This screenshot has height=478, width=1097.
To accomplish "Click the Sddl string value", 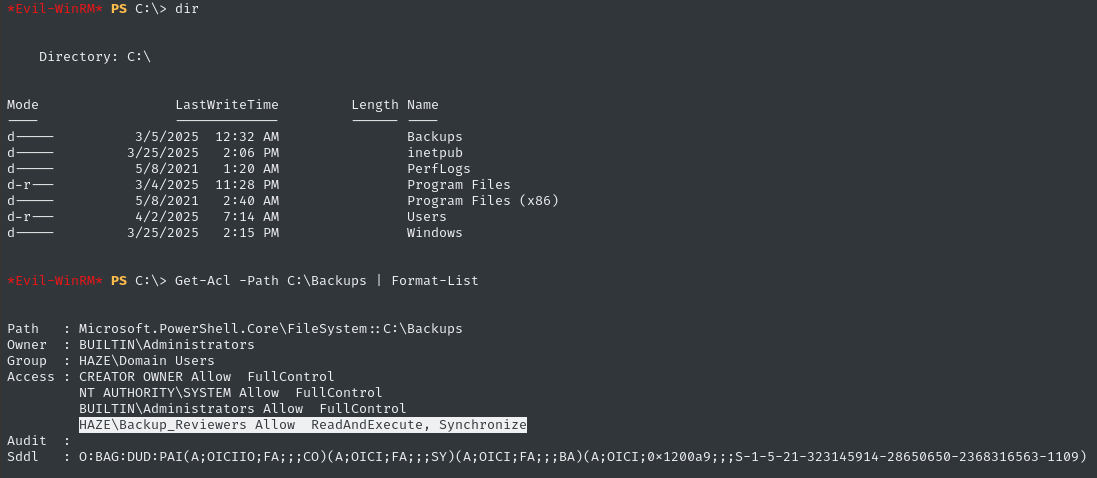I will (582, 457).
